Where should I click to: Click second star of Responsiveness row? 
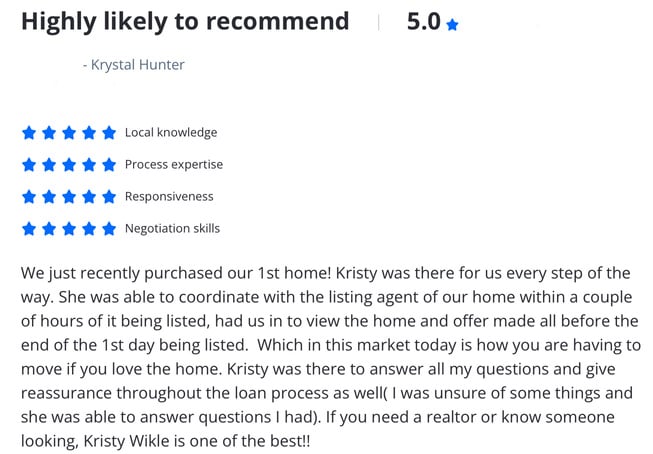point(49,197)
